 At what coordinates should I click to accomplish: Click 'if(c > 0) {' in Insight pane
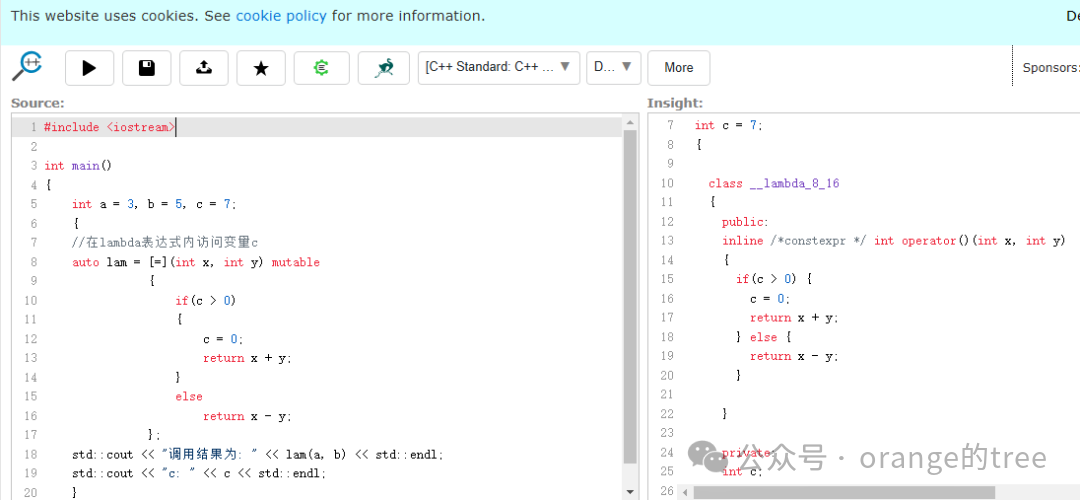coord(774,279)
